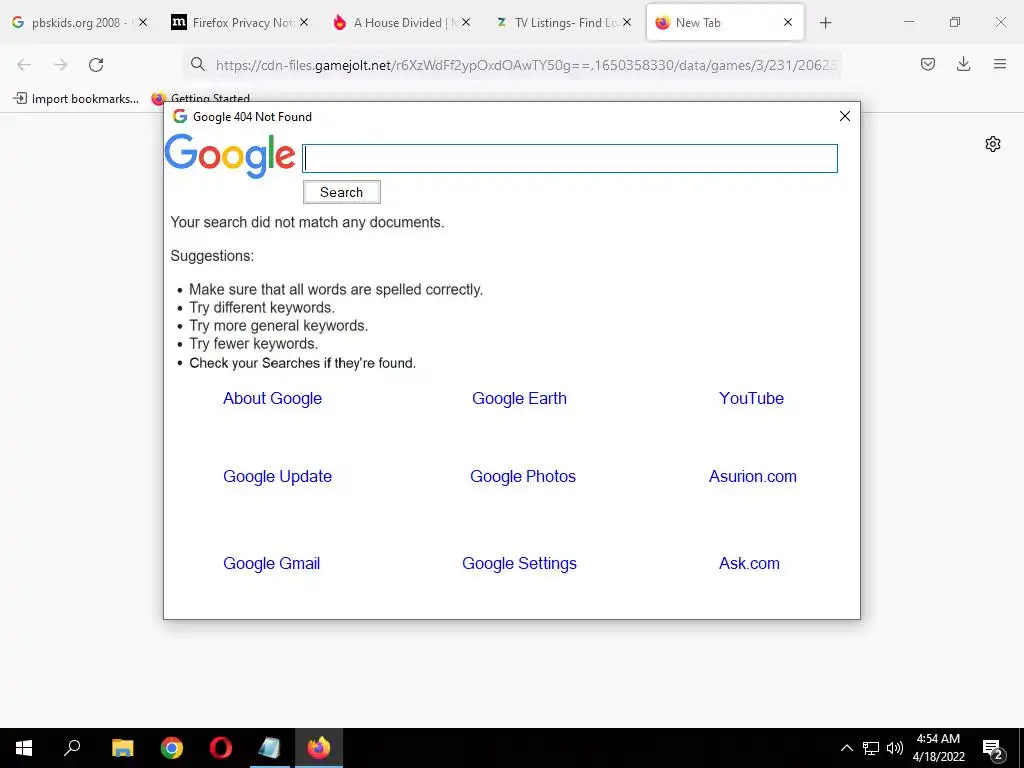The height and width of the screenshot is (768, 1024).
Task: Go back using browser back arrow
Action: [24, 65]
